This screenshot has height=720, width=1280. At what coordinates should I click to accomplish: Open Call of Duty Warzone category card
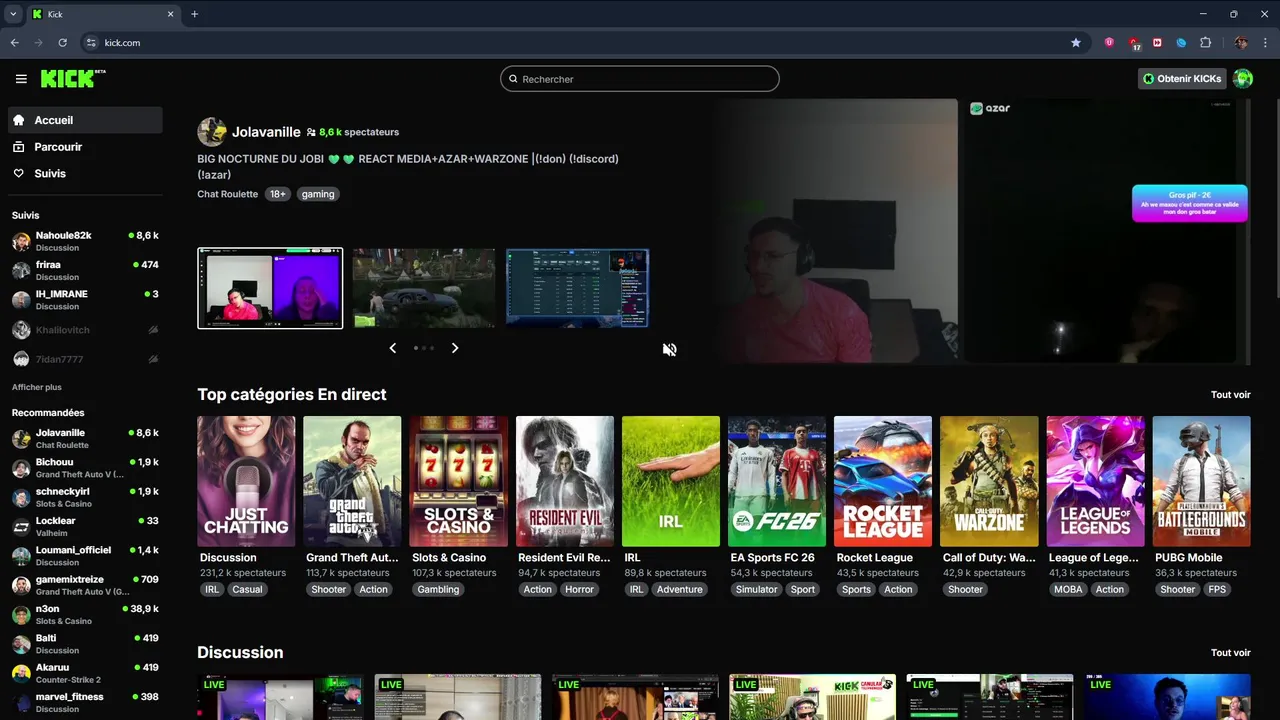989,481
